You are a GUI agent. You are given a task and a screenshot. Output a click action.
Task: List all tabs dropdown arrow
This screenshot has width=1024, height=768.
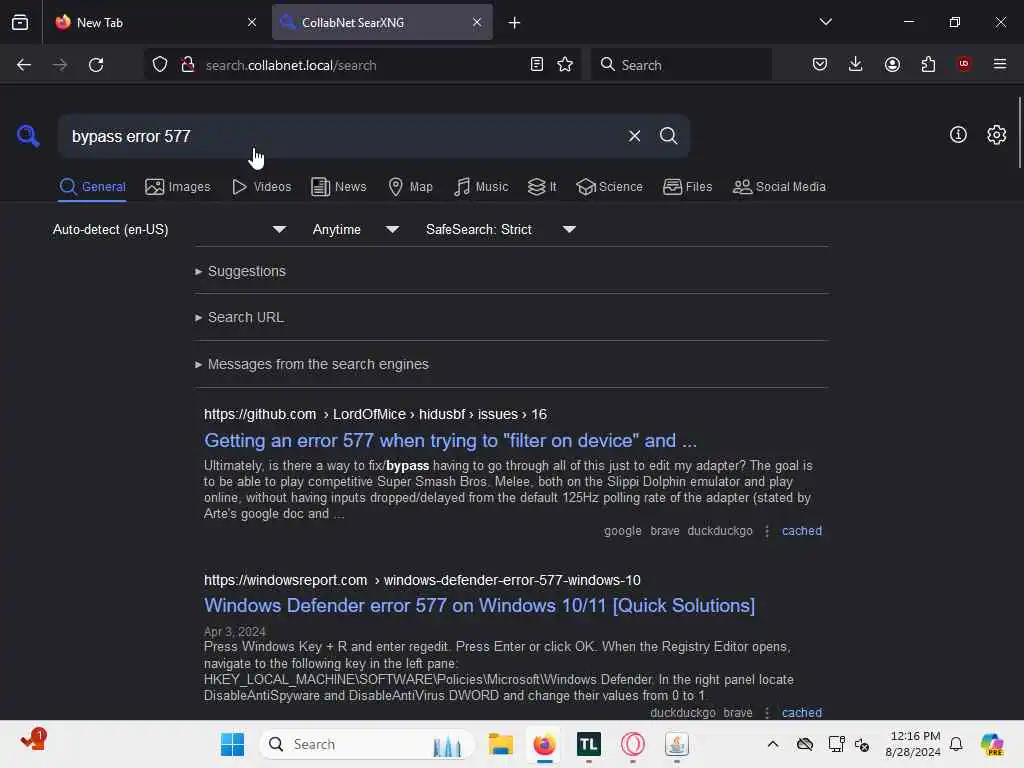pyautogui.click(x=825, y=22)
